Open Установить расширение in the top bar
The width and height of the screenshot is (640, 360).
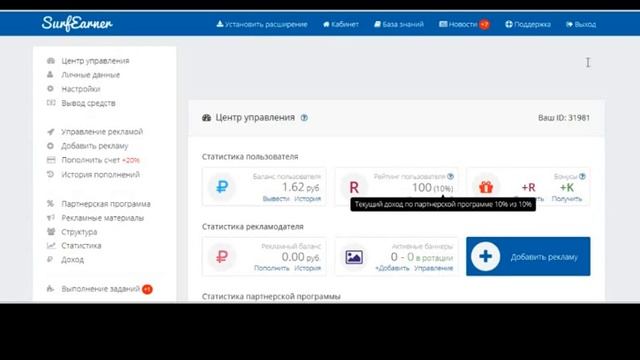[x=262, y=24]
